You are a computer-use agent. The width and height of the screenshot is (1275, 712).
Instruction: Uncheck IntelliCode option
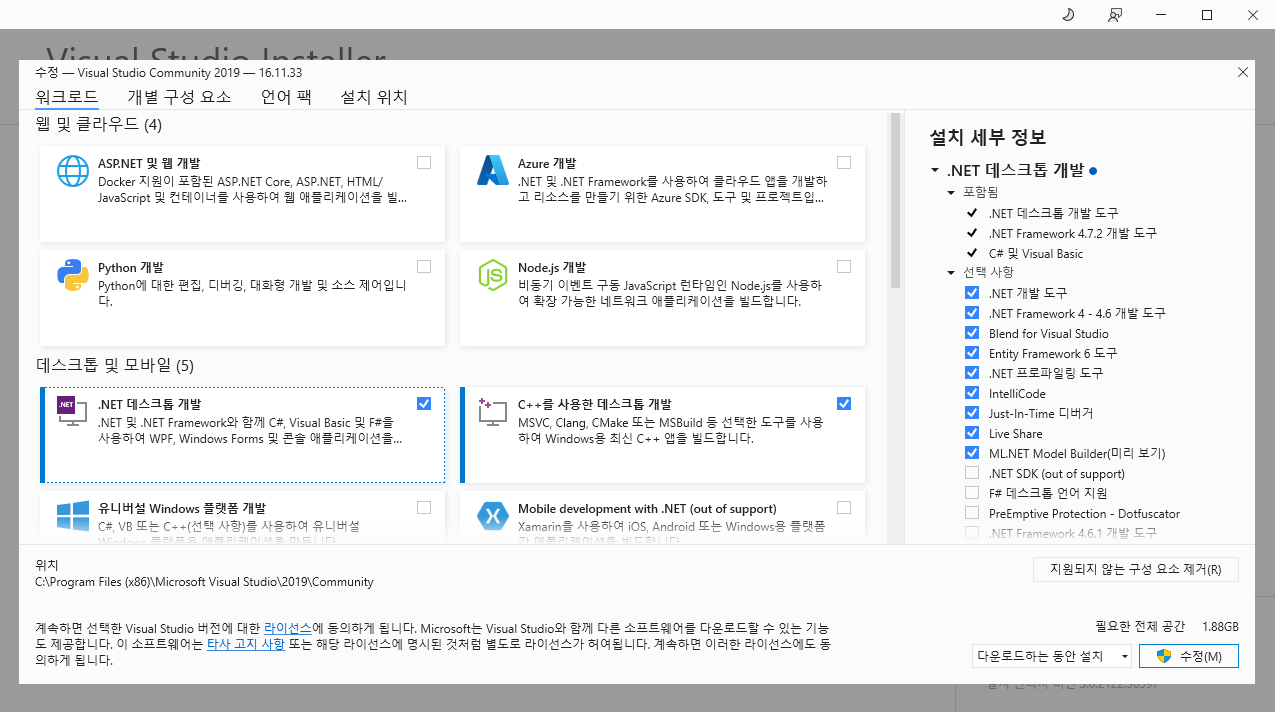point(972,393)
